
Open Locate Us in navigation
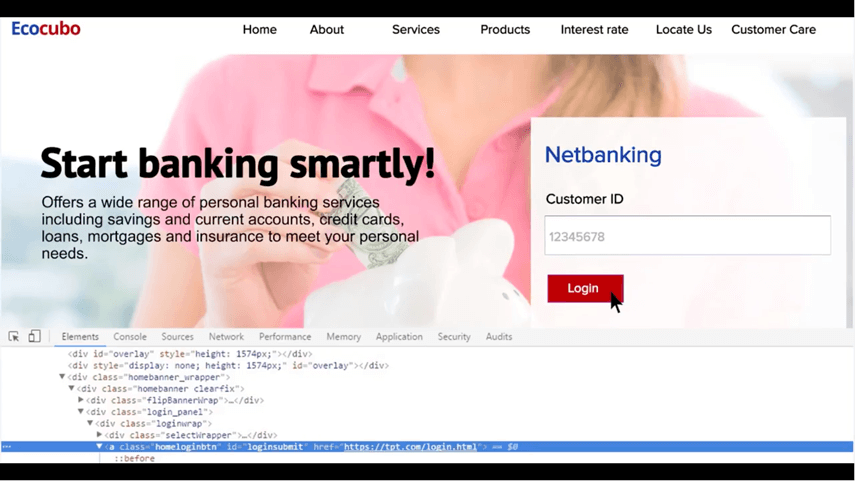(x=684, y=29)
